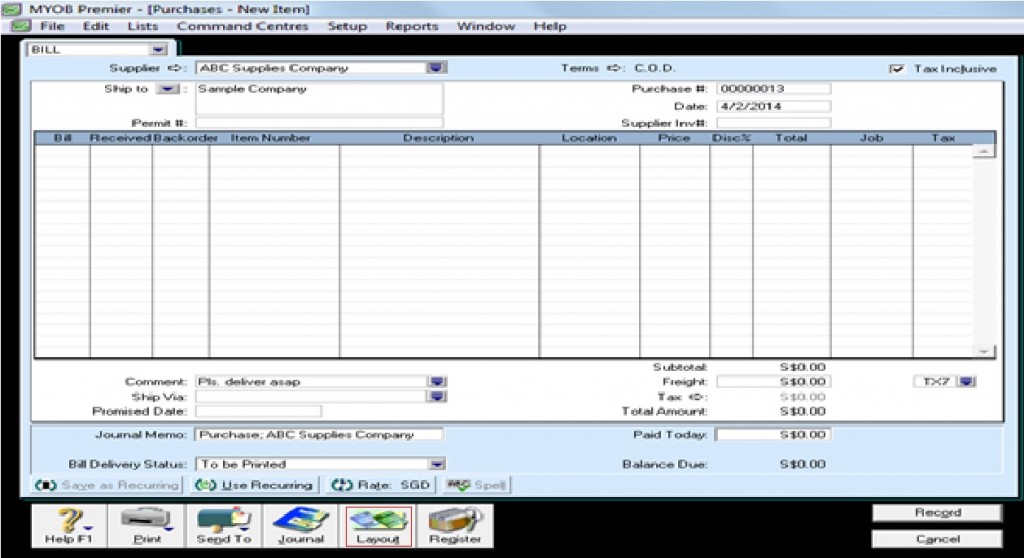This screenshot has height=558, width=1024.
Task: Expand the Supplier dropdown list
Action: click(436, 68)
